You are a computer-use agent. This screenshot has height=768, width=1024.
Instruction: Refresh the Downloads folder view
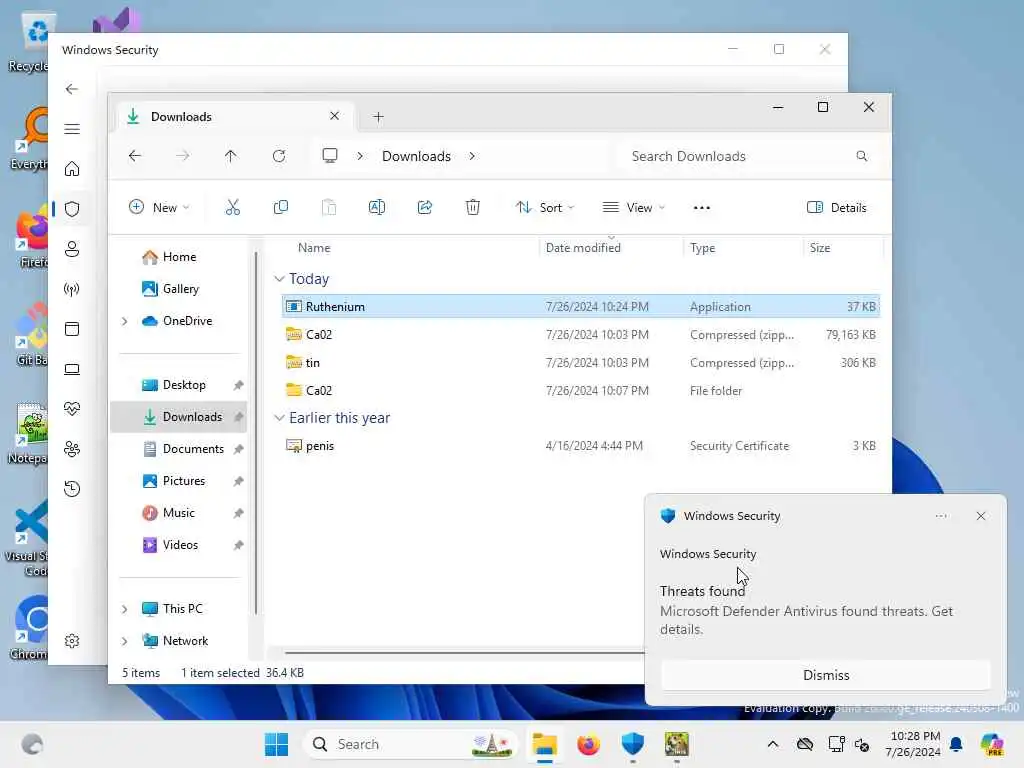[279, 156]
